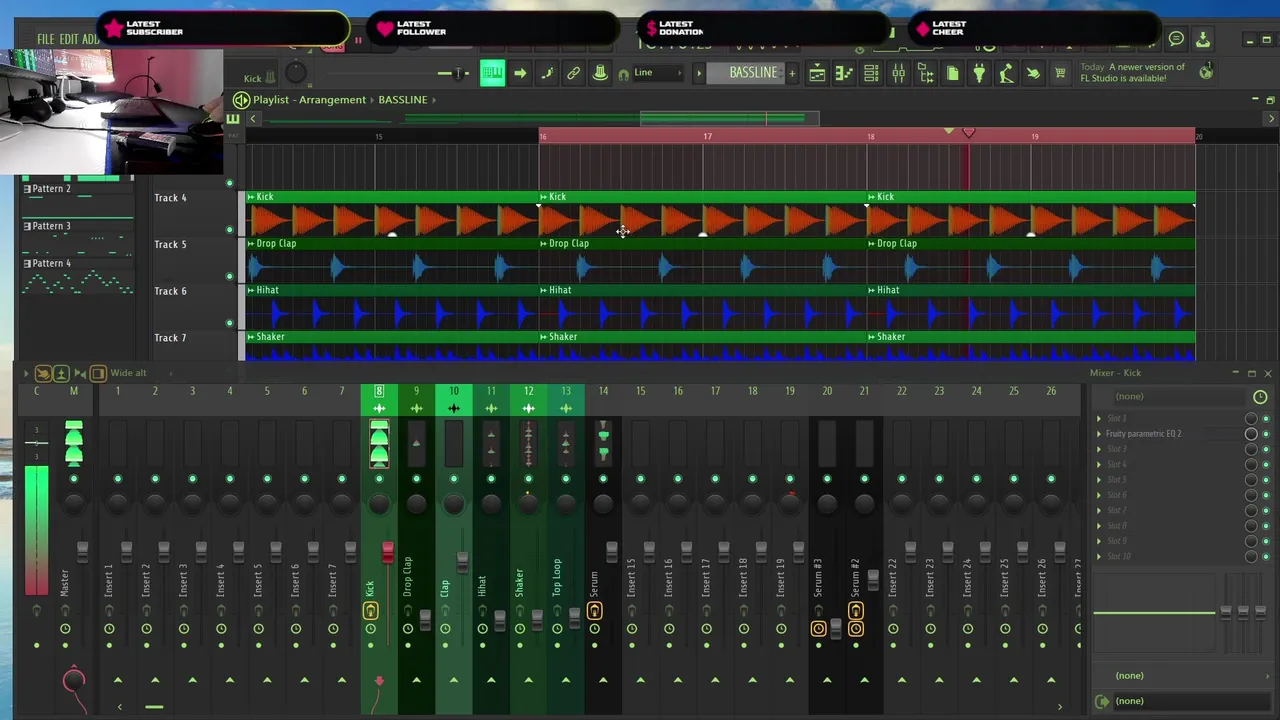Click bar 17 on the playlist time ruler
This screenshot has height=720, width=1280.
tap(707, 136)
